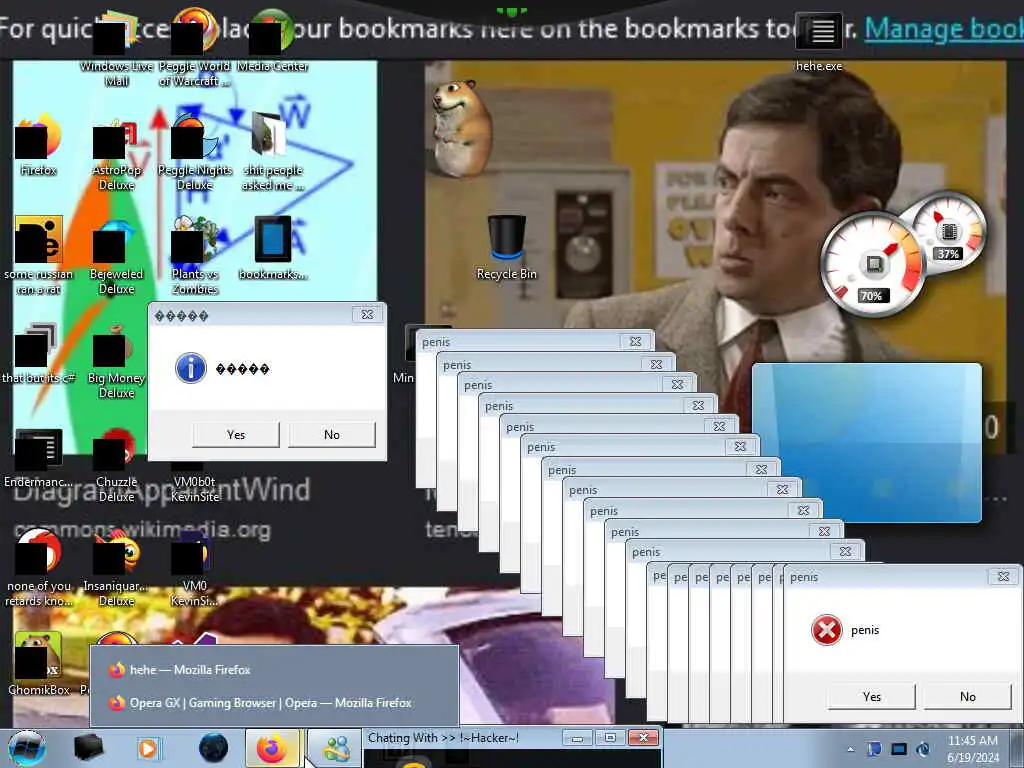1024x768 pixels.
Task: Open the 'shit people asked me' folder
Action: tap(272, 153)
